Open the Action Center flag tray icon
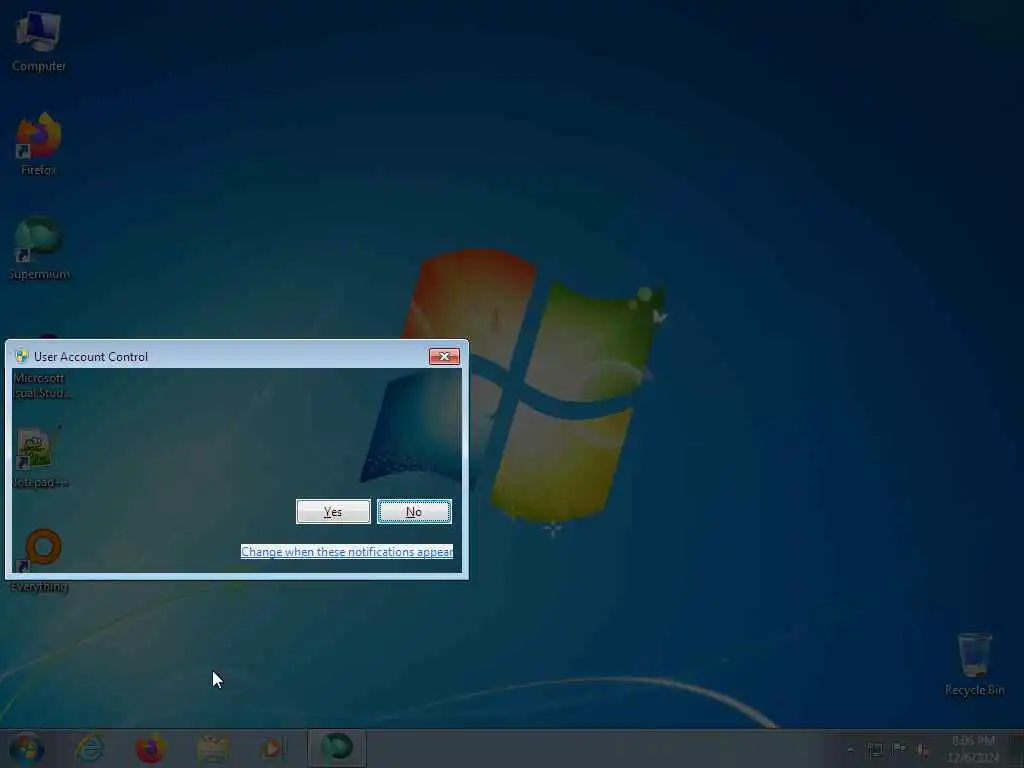 tap(899, 750)
